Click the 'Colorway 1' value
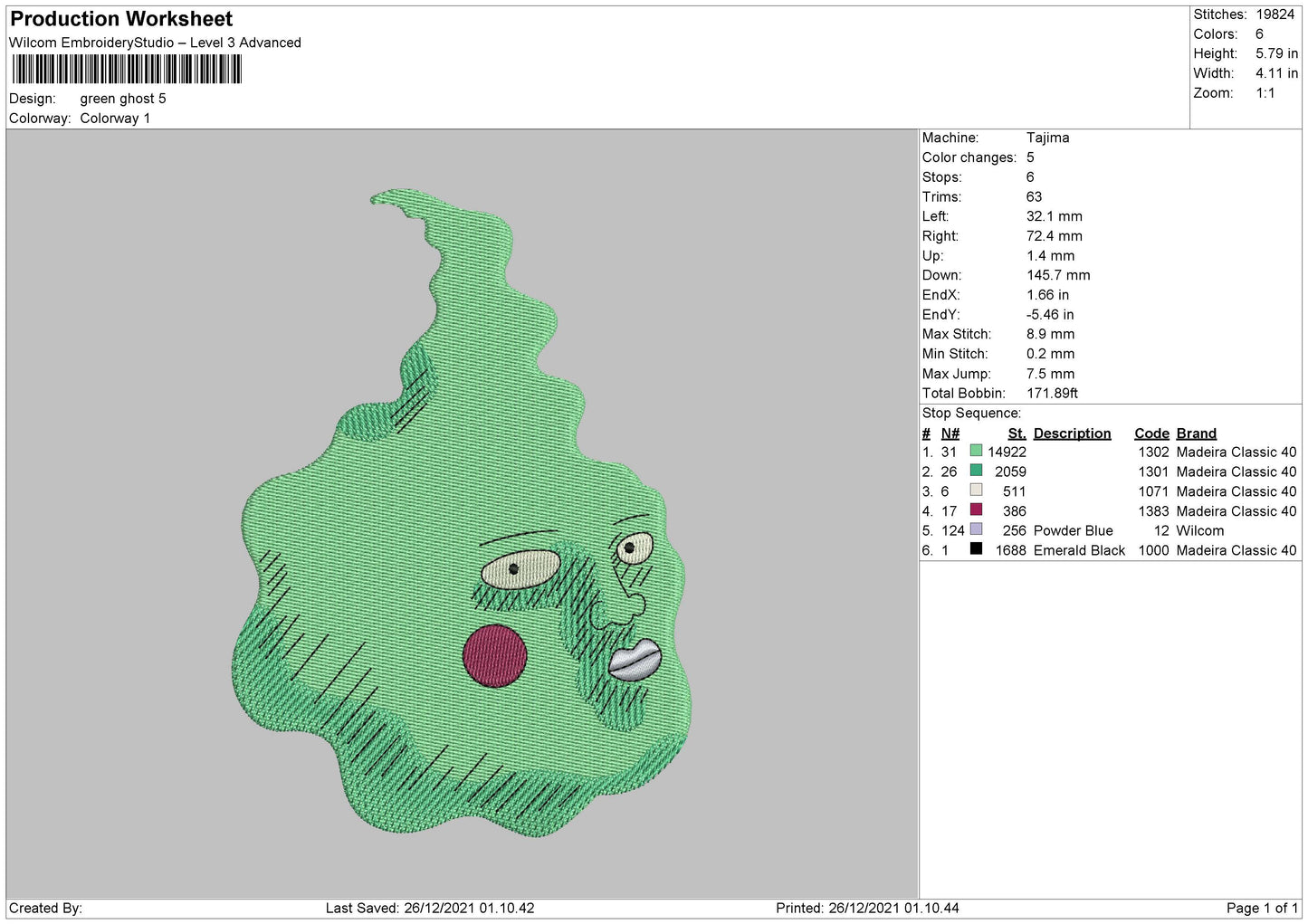This screenshot has height=924, width=1308. coord(115,119)
